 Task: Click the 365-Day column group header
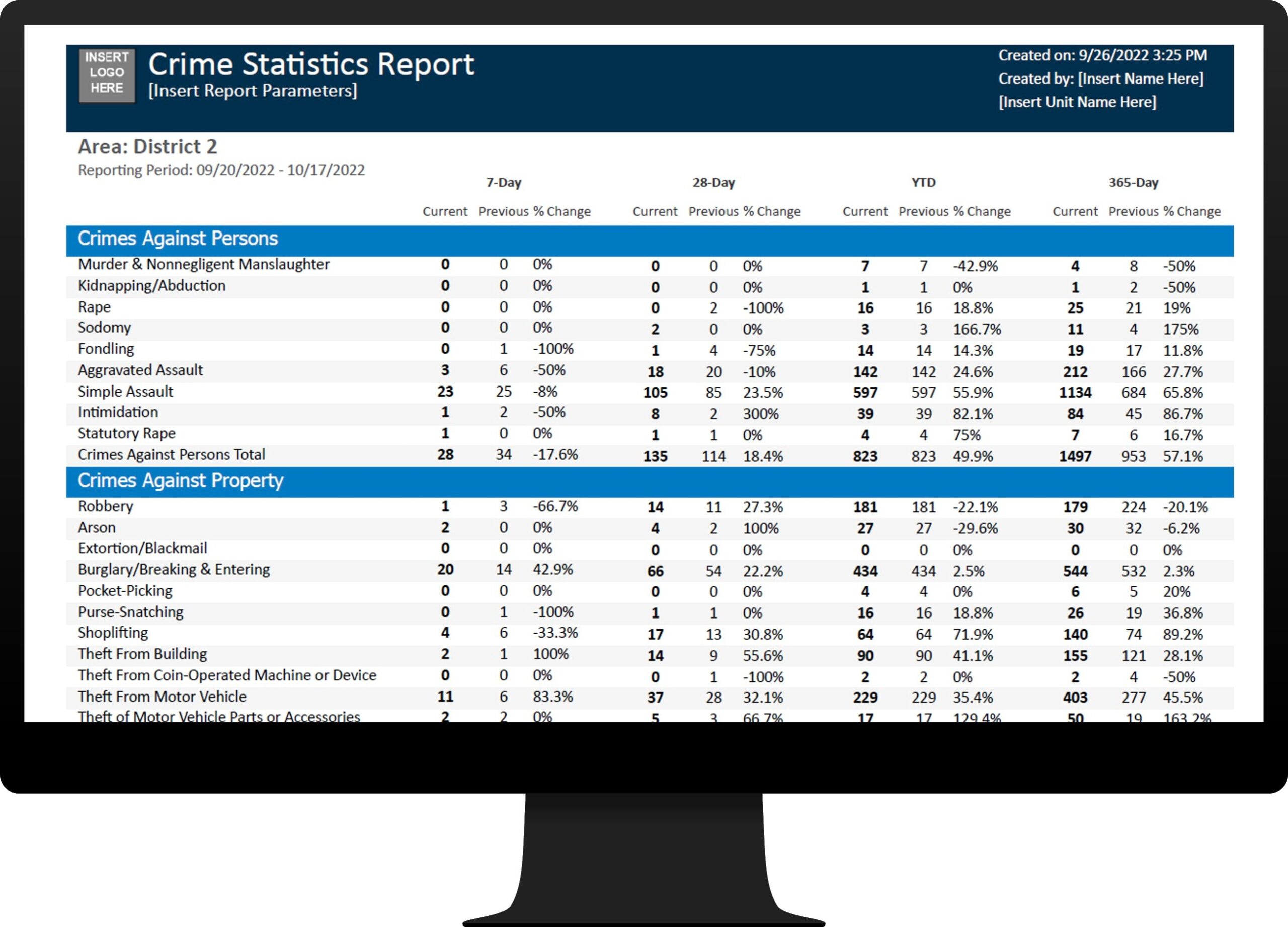coord(1133,182)
